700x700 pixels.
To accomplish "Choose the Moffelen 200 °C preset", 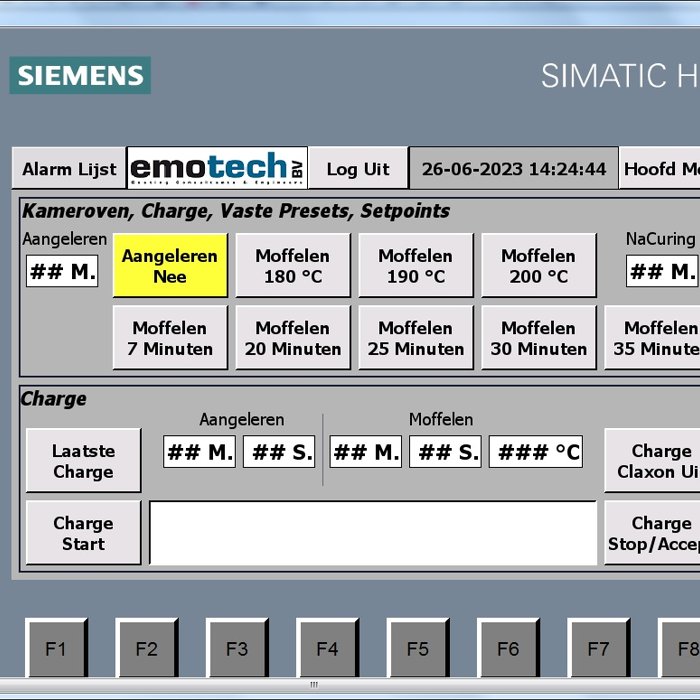I will (539, 266).
